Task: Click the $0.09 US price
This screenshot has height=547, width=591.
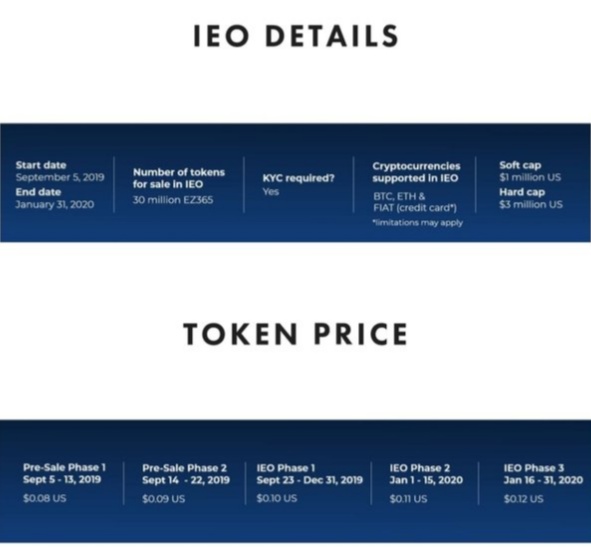Action: (164, 499)
